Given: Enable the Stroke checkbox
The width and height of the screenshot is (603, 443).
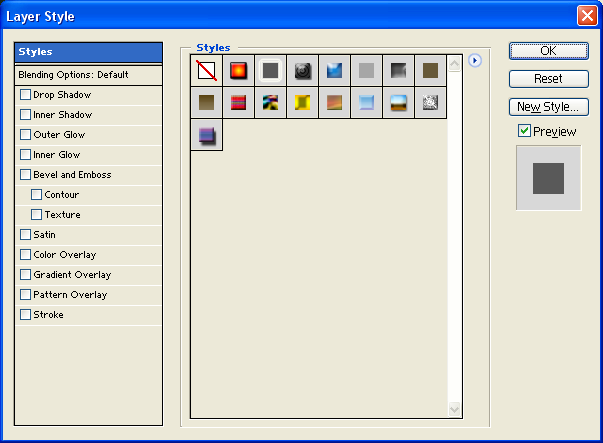Looking at the screenshot, I should [25, 314].
